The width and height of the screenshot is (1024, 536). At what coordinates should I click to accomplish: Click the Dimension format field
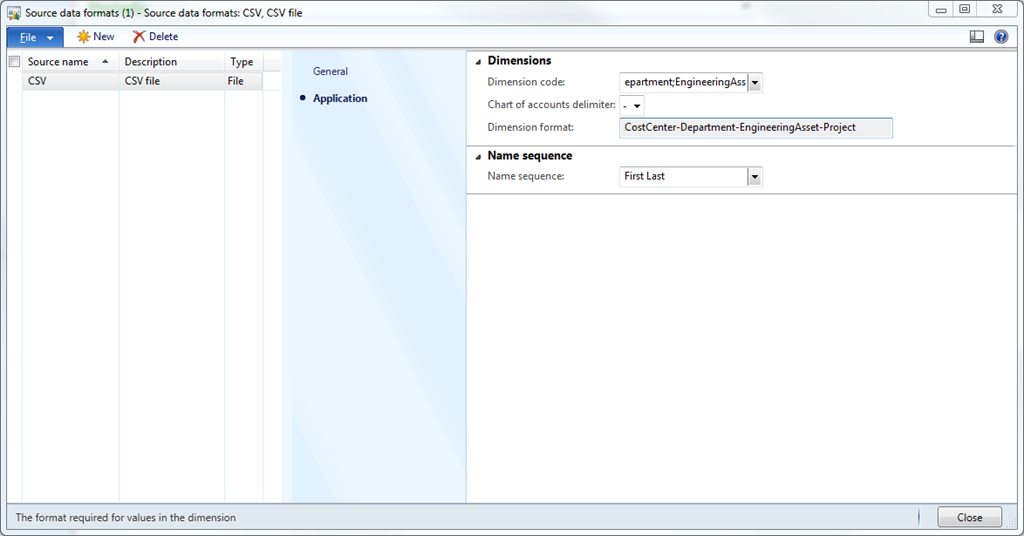point(756,128)
